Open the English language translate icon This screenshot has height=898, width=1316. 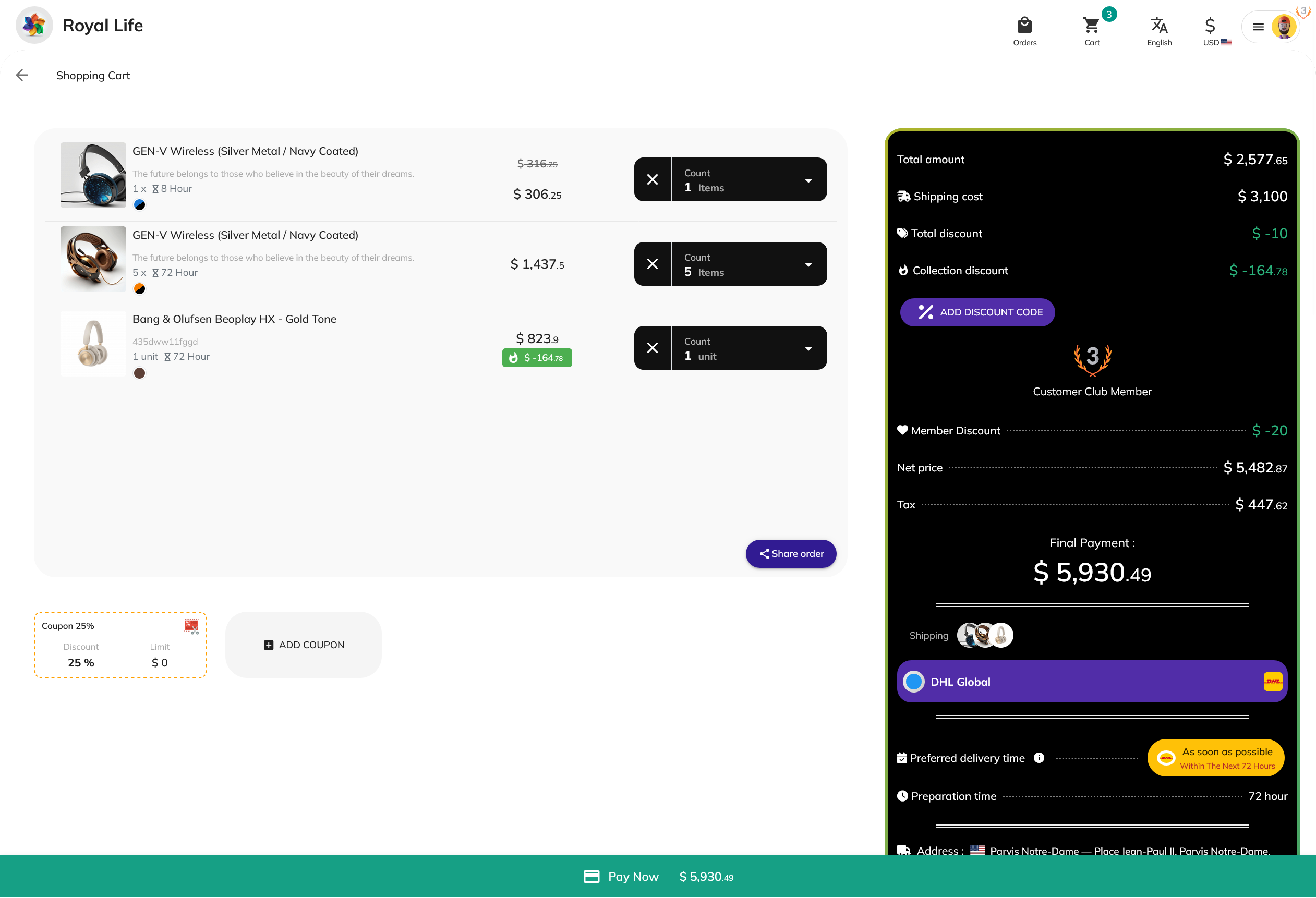1158,26
